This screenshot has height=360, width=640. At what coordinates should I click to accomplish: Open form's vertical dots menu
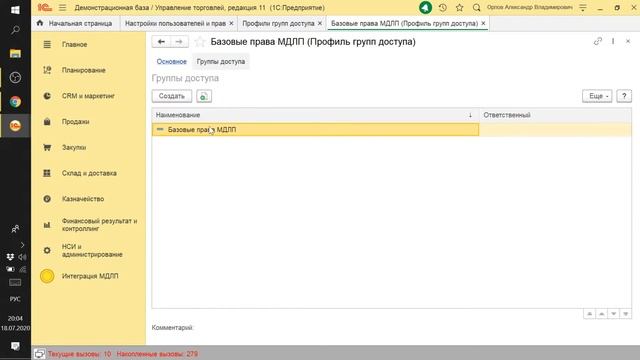pyautogui.click(x=613, y=41)
